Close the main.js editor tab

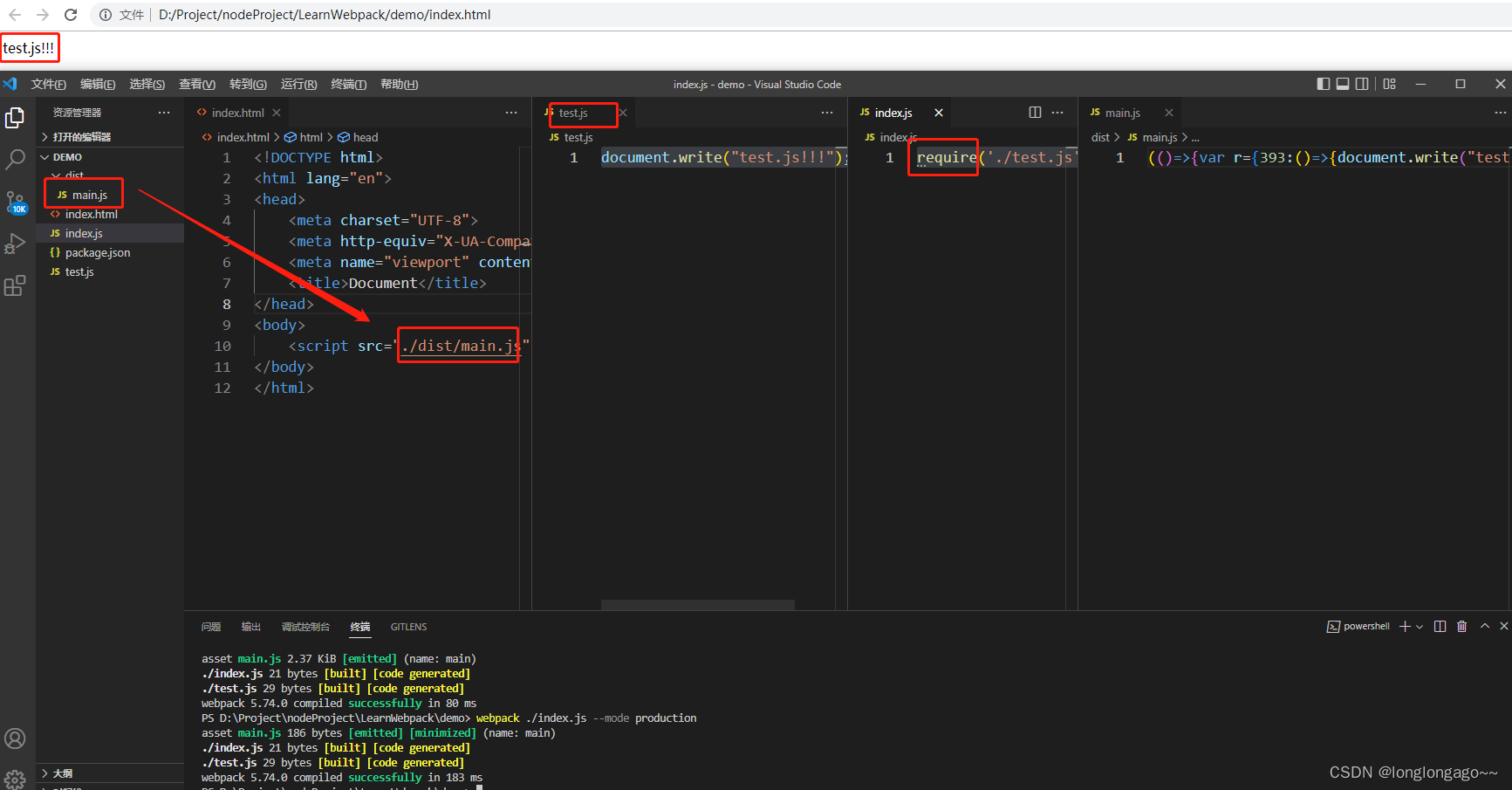(x=1169, y=113)
